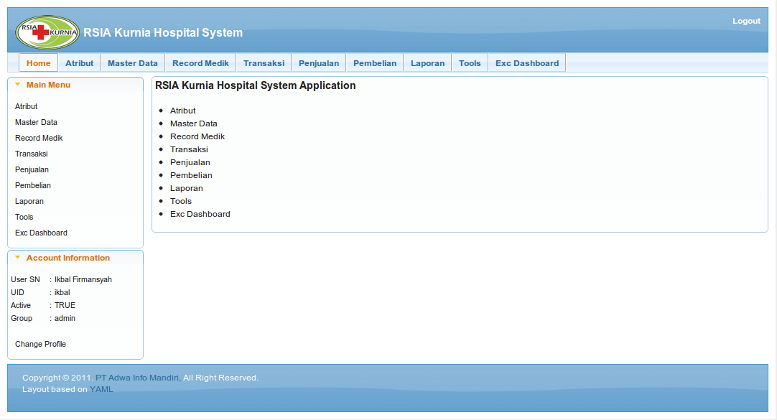Click Pembelian in the content bullet list
This screenshot has height=420, width=777.
click(191, 175)
